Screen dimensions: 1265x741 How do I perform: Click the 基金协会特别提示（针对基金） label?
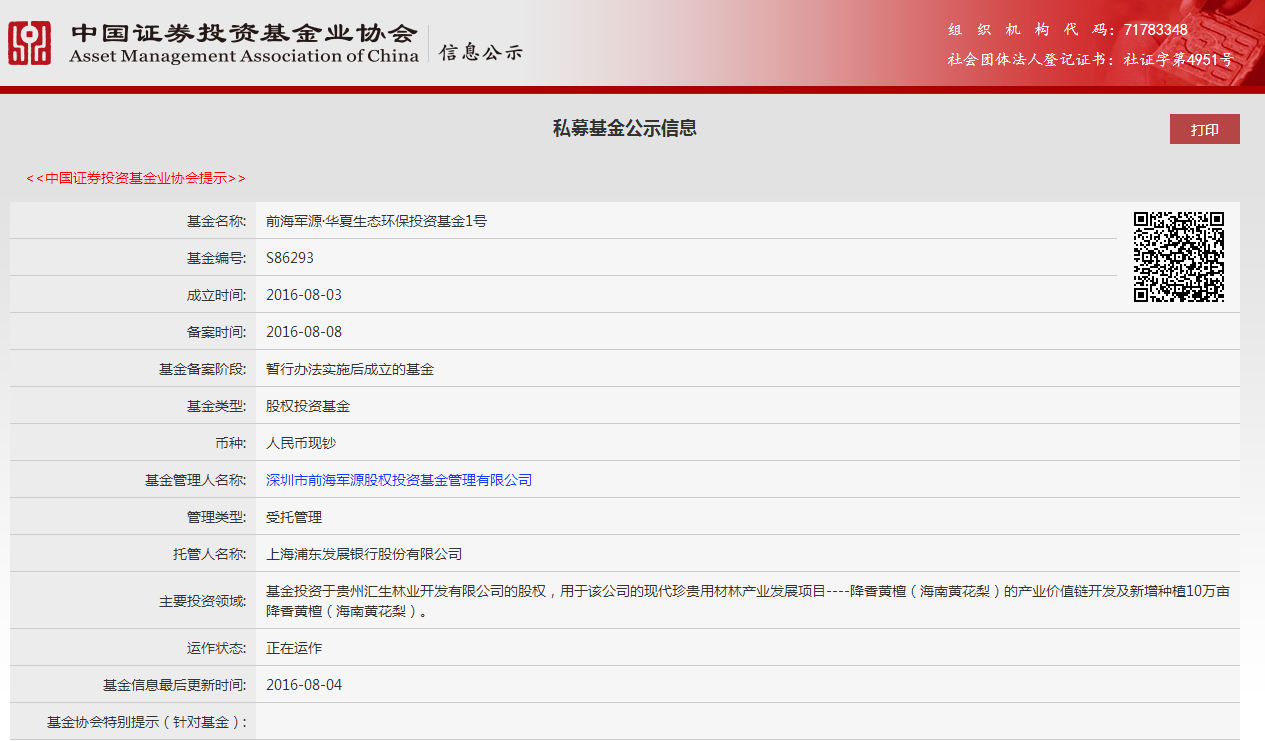tap(146, 722)
